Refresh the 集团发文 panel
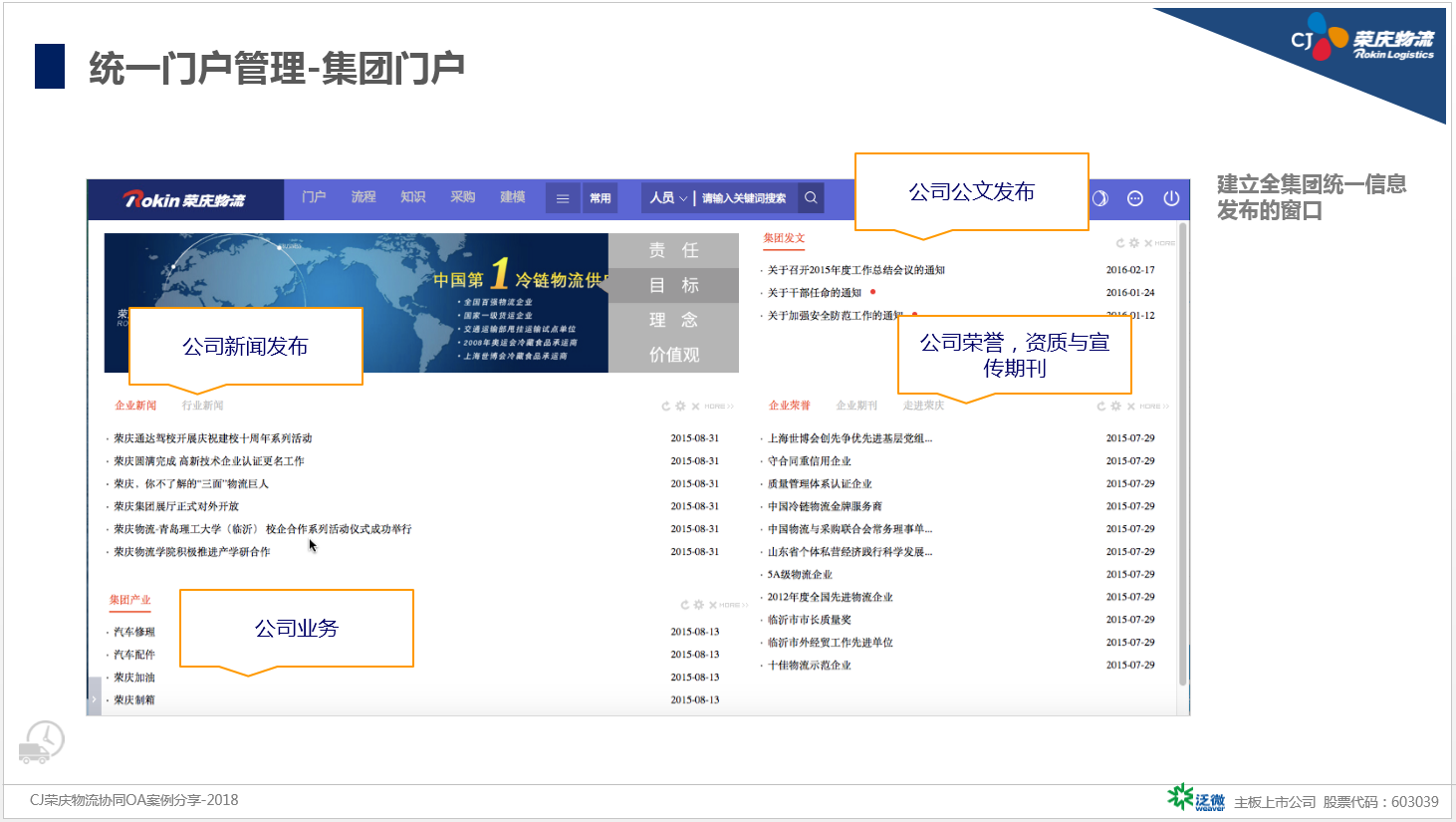1456x822 pixels. click(1120, 243)
